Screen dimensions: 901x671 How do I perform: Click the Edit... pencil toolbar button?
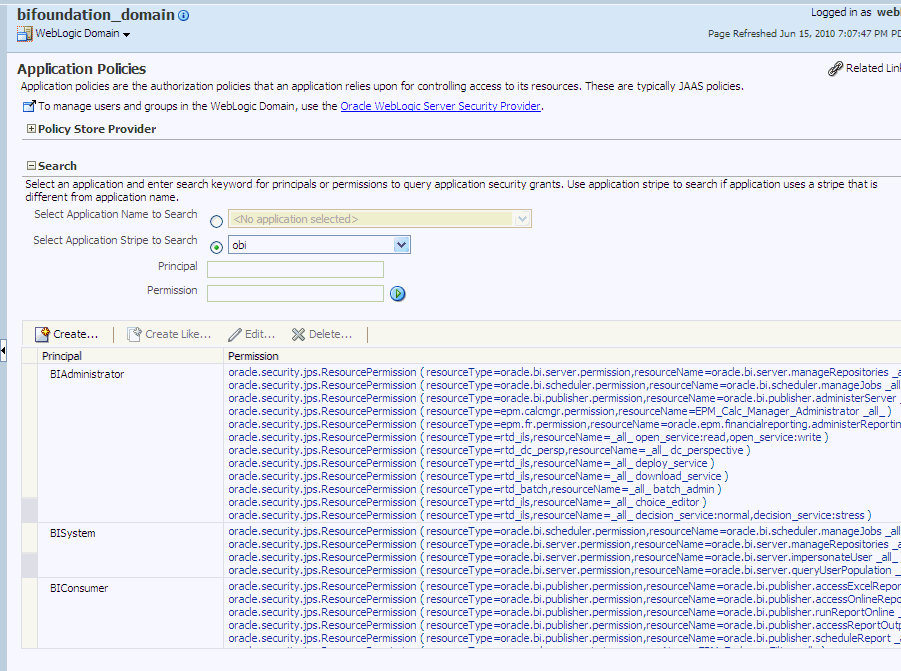pos(252,334)
